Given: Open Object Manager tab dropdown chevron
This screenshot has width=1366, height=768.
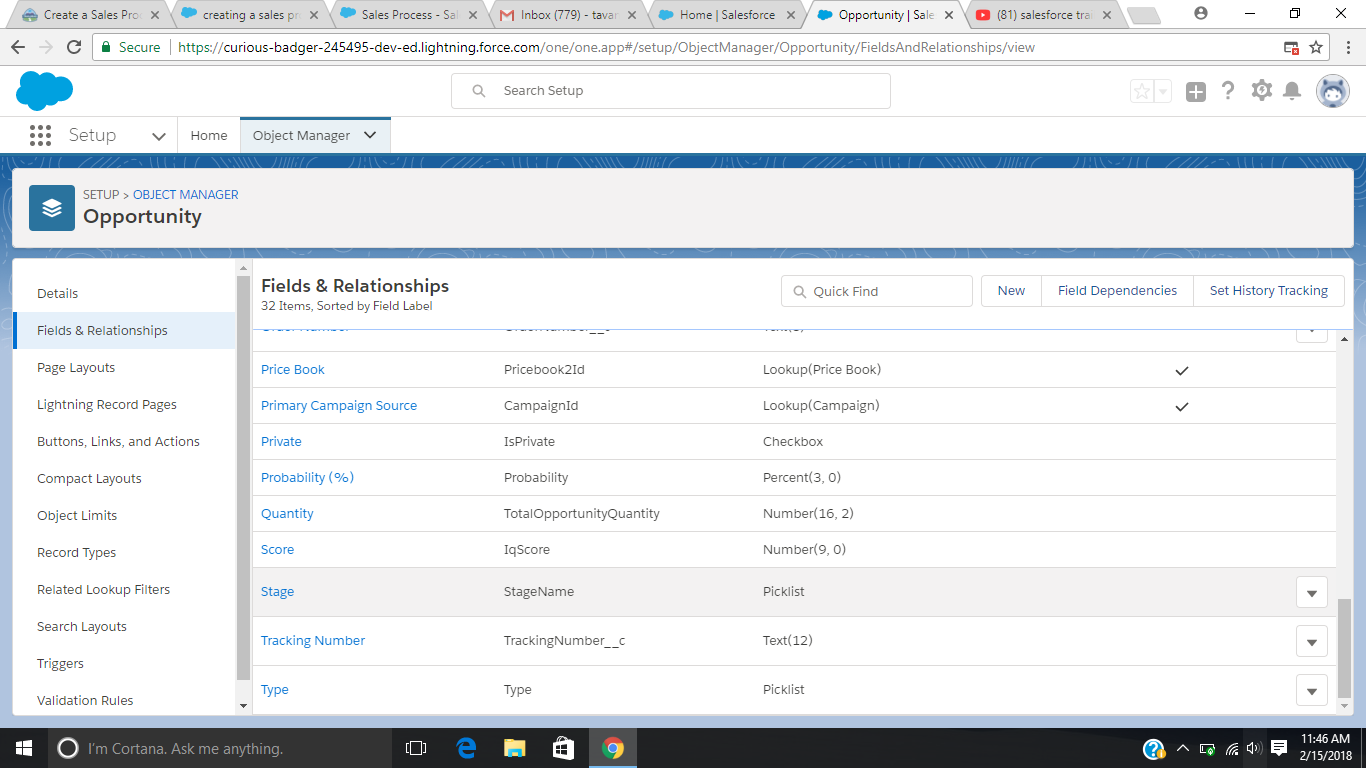Looking at the screenshot, I should pos(370,135).
